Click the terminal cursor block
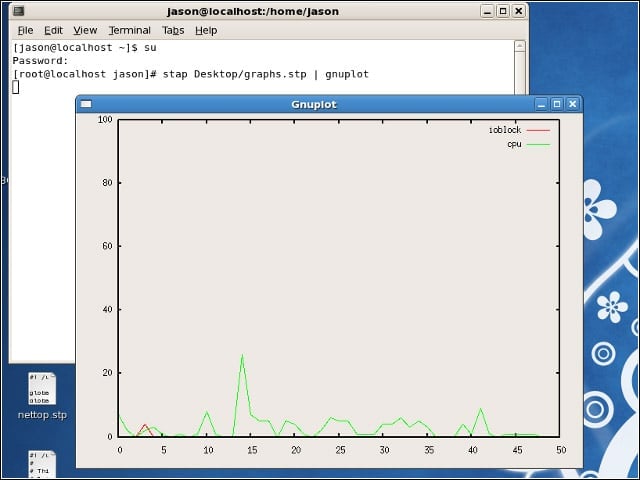 [16, 87]
